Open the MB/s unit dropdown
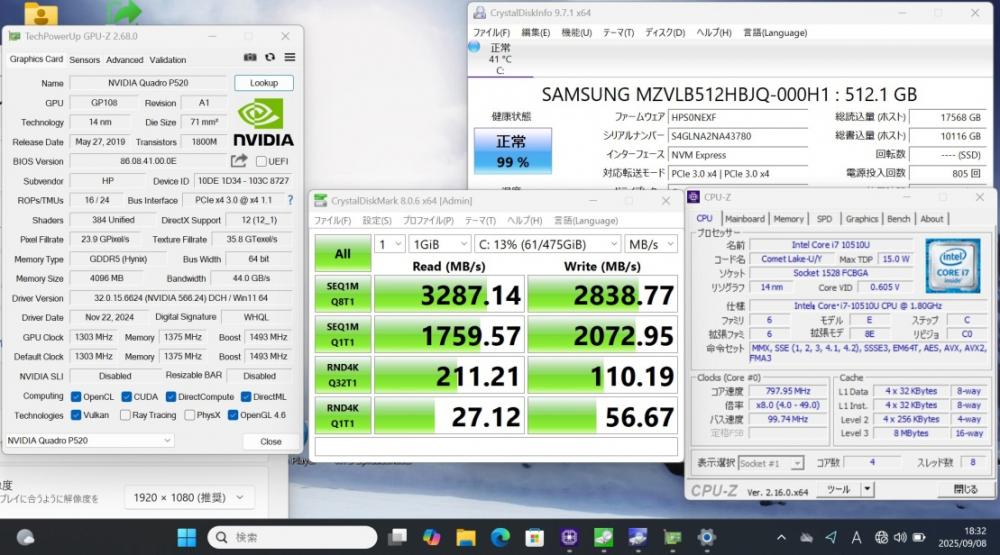 [651, 244]
